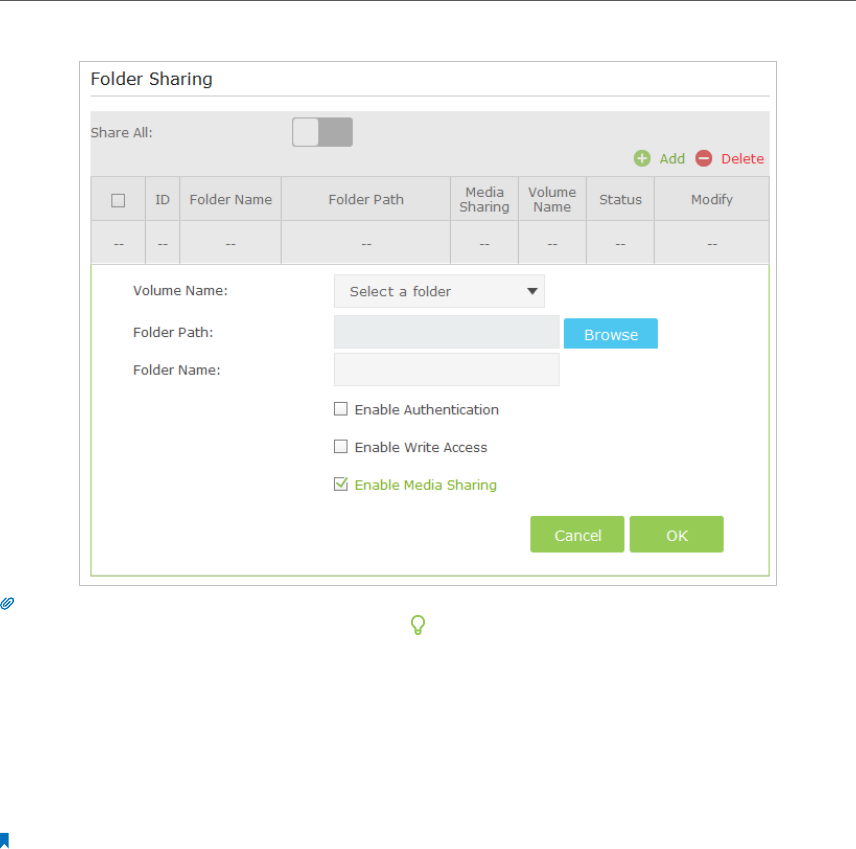Viewport: 856px width, 849px height.
Task: Click the Folder Path column header
Action: (x=366, y=199)
